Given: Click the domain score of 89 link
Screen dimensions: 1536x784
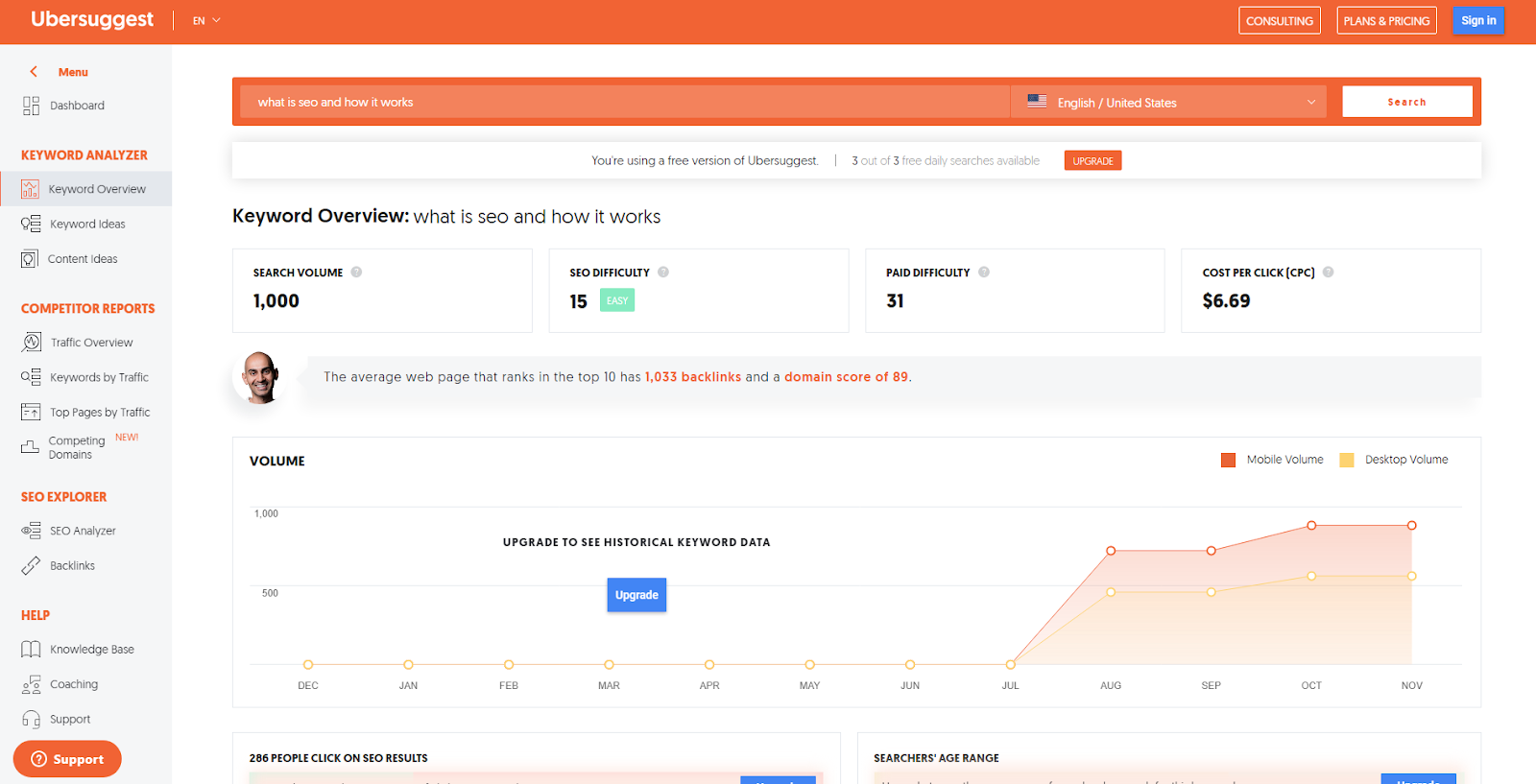Looking at the screenshot, I should pyautogui.click(x=846, y=377).
